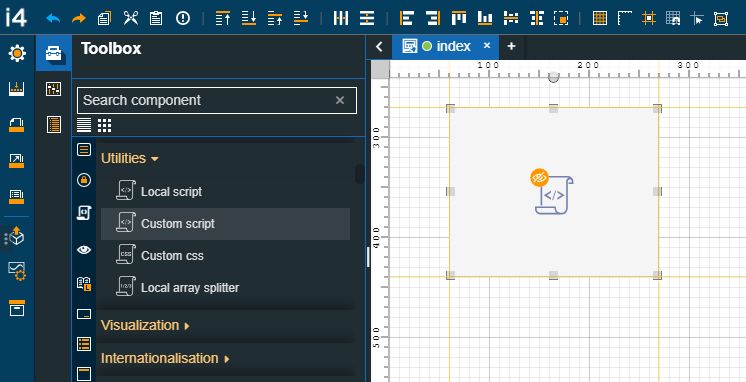The image size is (746, 382).
Task: Select the script widget on canvas
Action: [554, 192]
